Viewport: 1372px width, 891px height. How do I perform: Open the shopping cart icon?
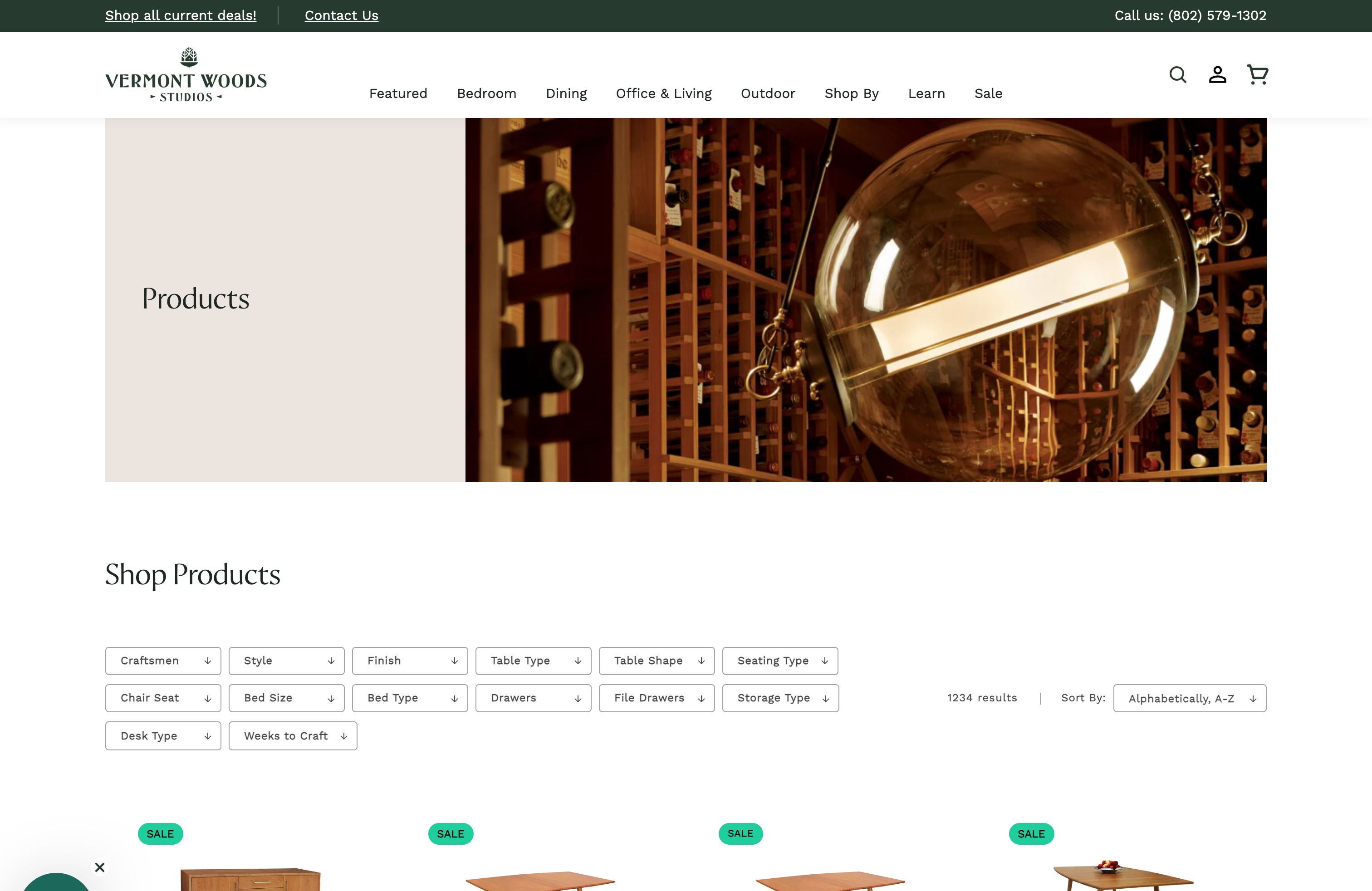coord(1257,75)
